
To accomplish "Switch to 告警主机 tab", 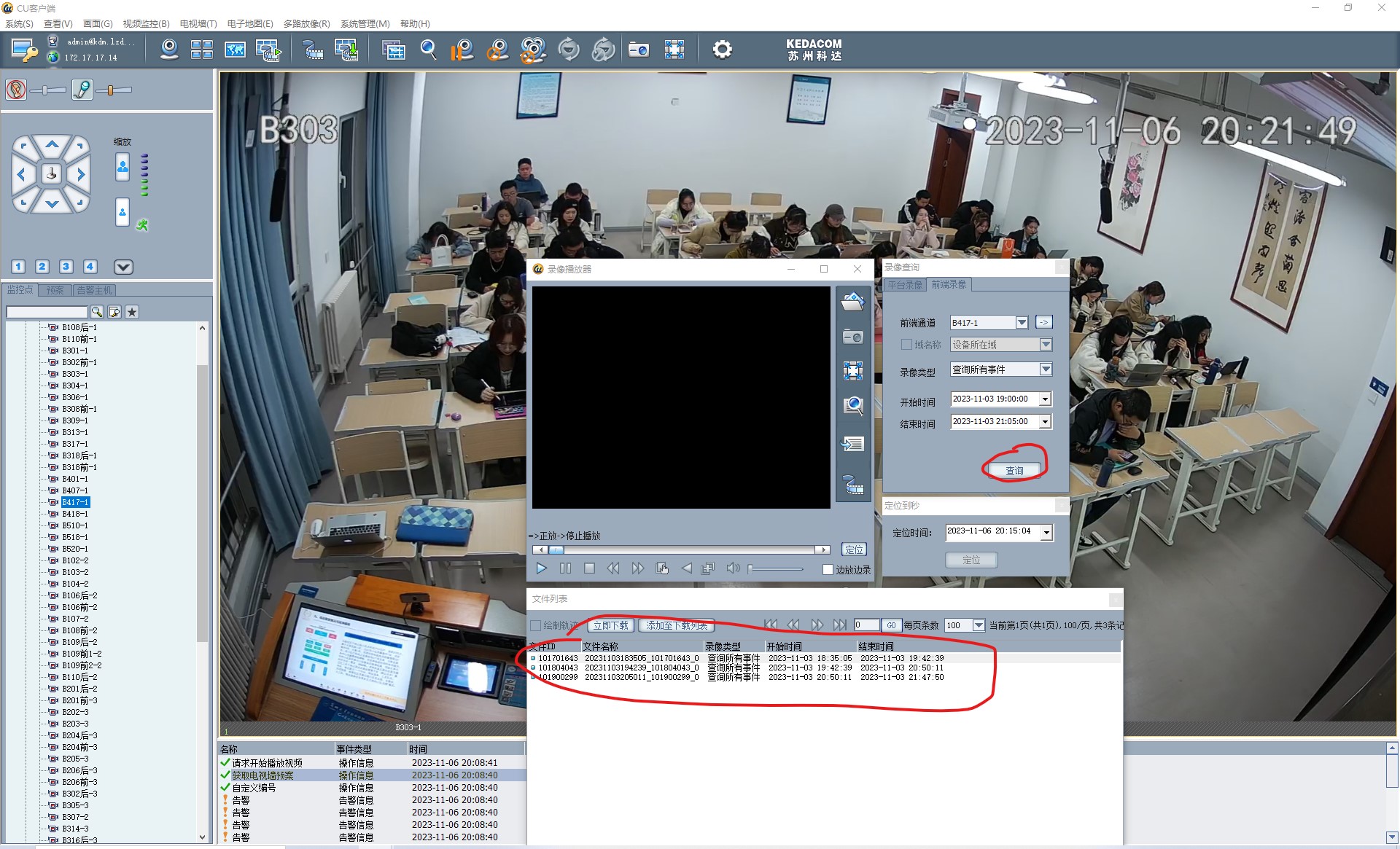I will [x=95, y=290].
